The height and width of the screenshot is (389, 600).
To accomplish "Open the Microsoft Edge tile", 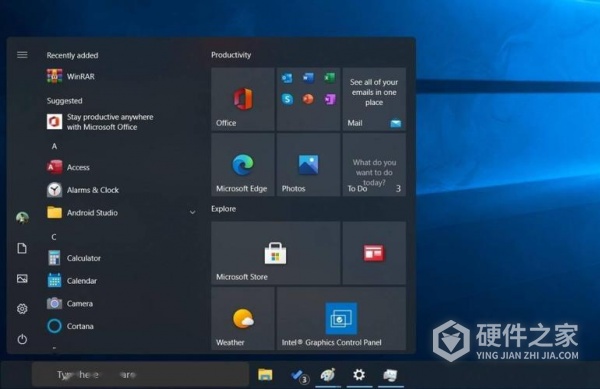I will (243, 165).
